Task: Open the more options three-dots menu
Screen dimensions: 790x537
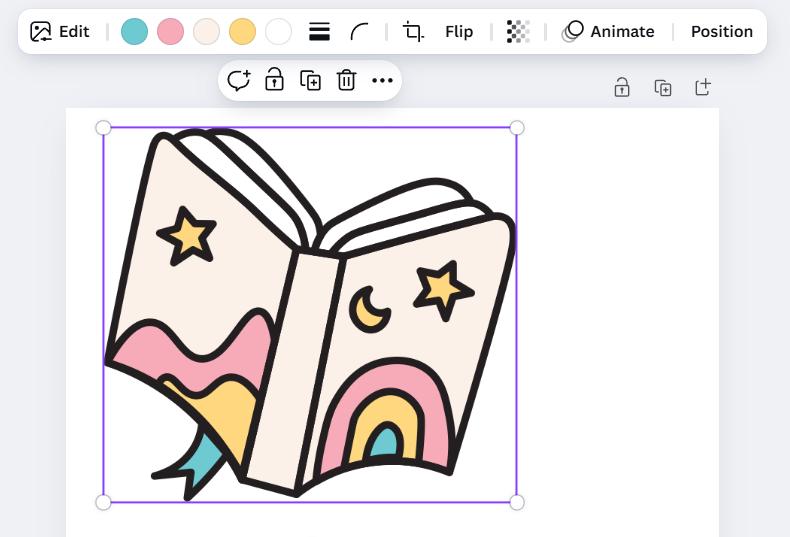Action: coord(382,81)
